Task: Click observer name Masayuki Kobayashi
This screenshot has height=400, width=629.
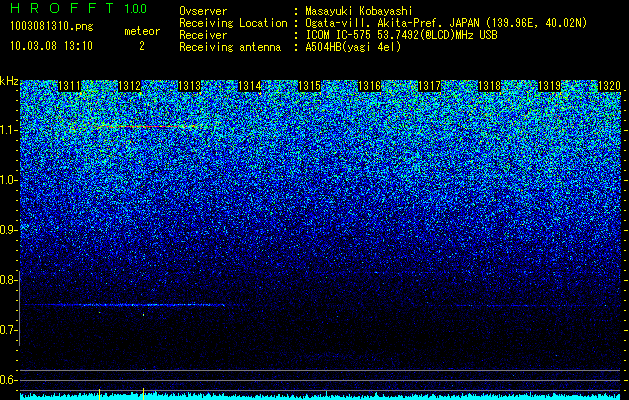Action: pyautogui.click(x=359, y=11)
